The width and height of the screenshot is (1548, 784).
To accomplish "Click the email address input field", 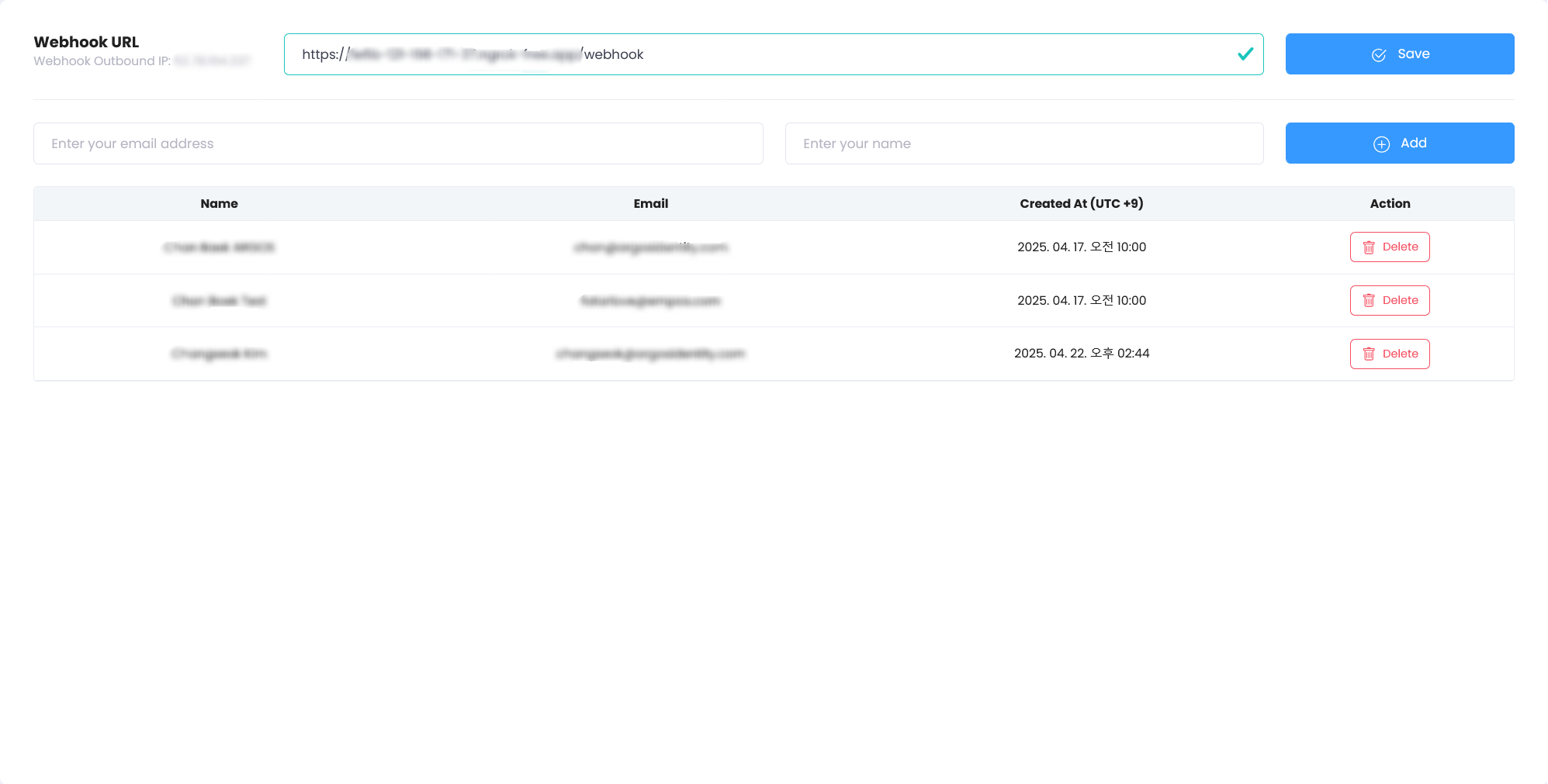I will click(397, 143).
